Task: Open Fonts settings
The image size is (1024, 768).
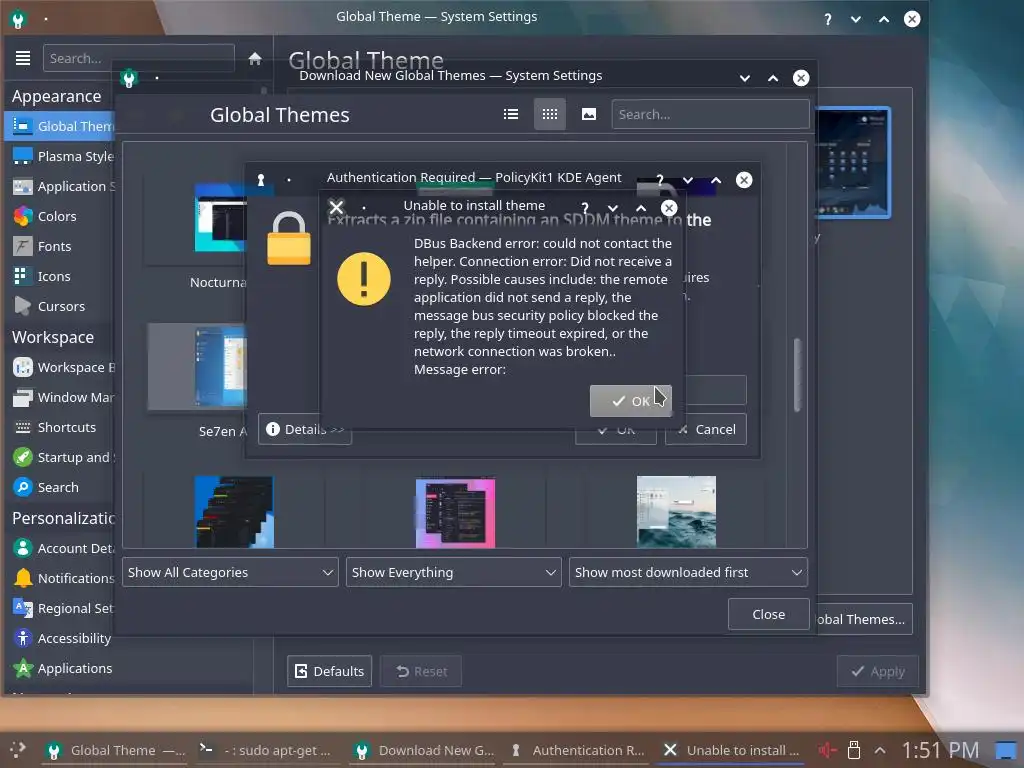Action: (x=60, y=246)
